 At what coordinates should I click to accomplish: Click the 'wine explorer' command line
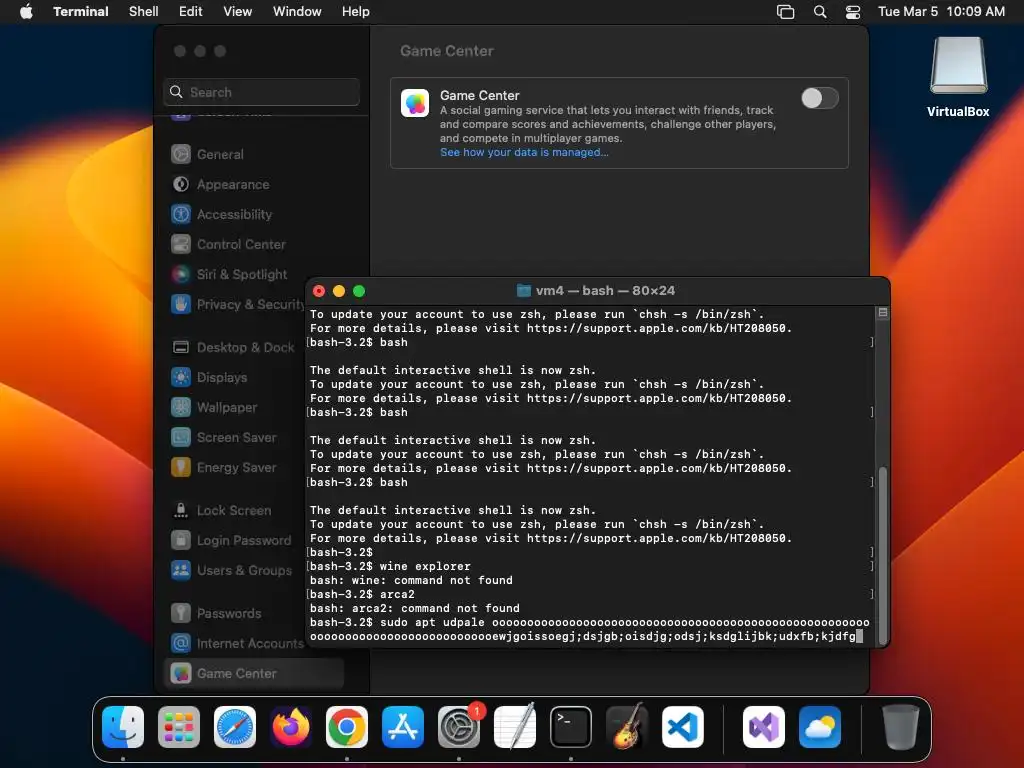click(x=390, y=566)
